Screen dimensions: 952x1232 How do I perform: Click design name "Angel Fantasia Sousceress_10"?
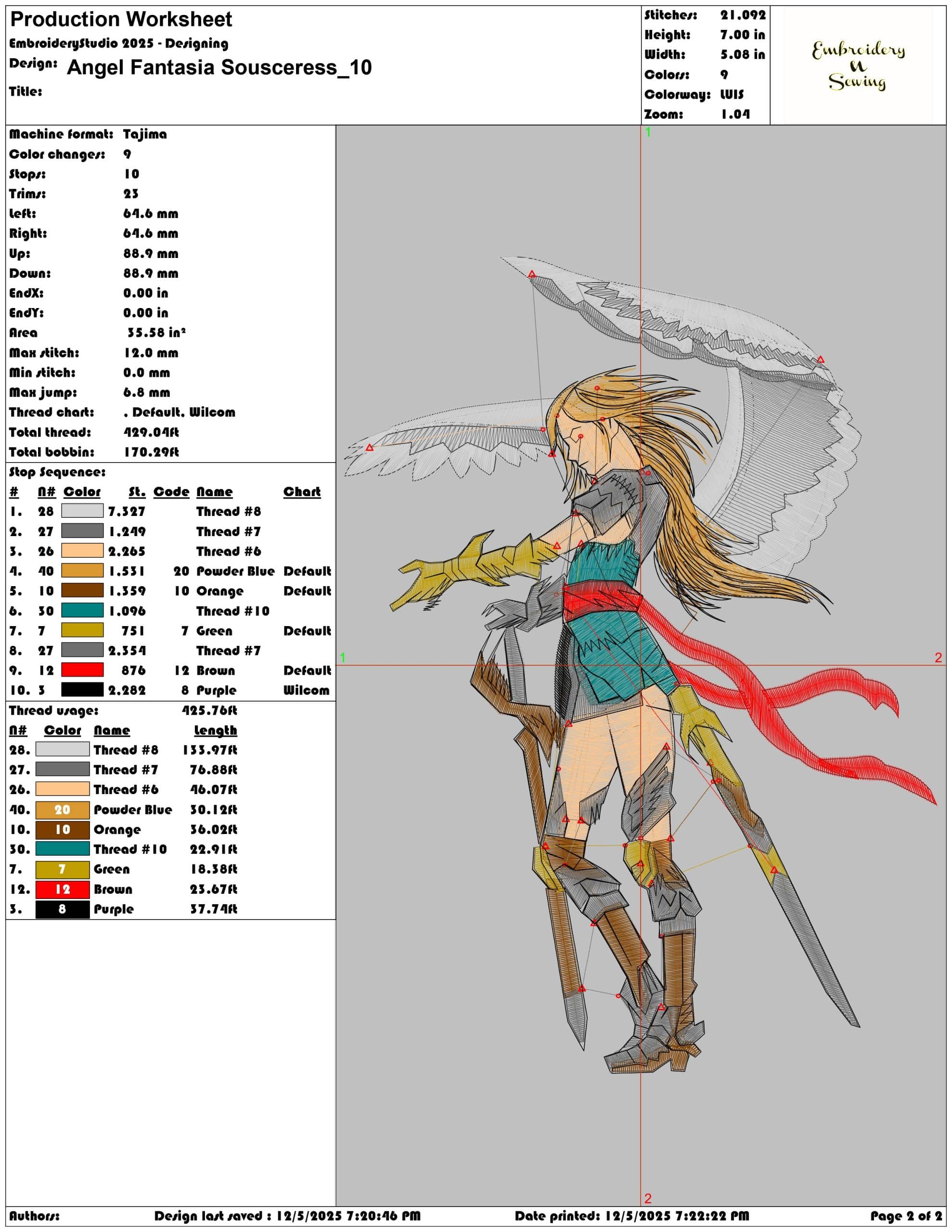click(219, 67)
